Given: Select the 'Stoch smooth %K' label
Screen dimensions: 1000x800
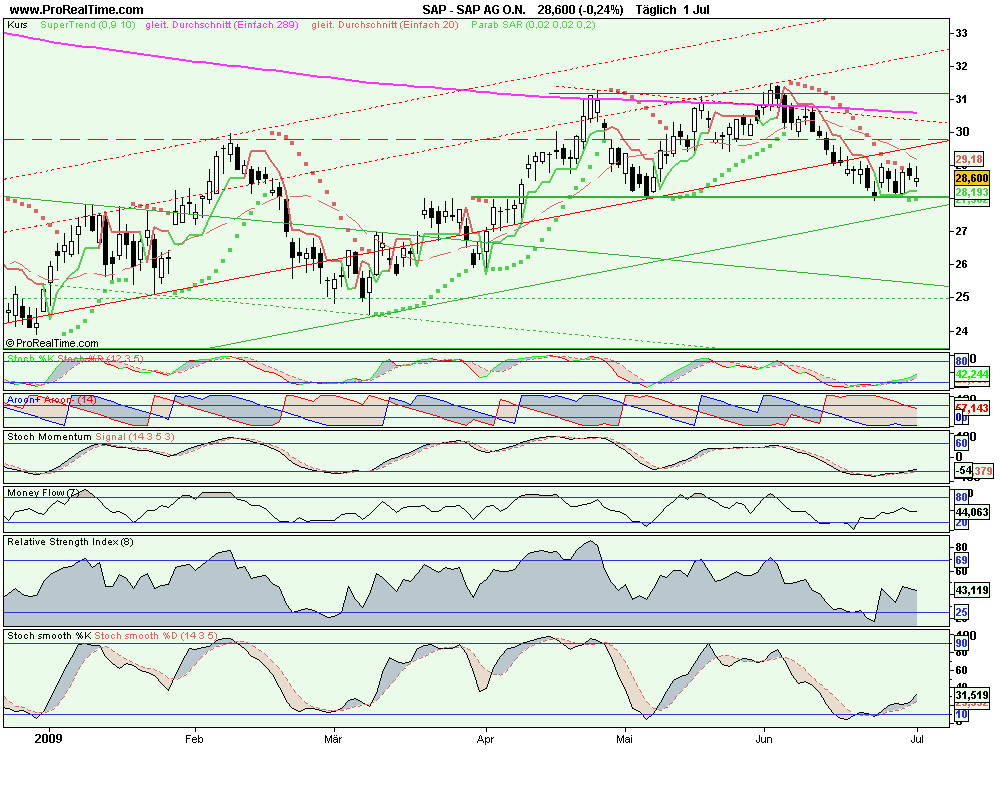Looking at the screenshot, I should click(49, 636).
